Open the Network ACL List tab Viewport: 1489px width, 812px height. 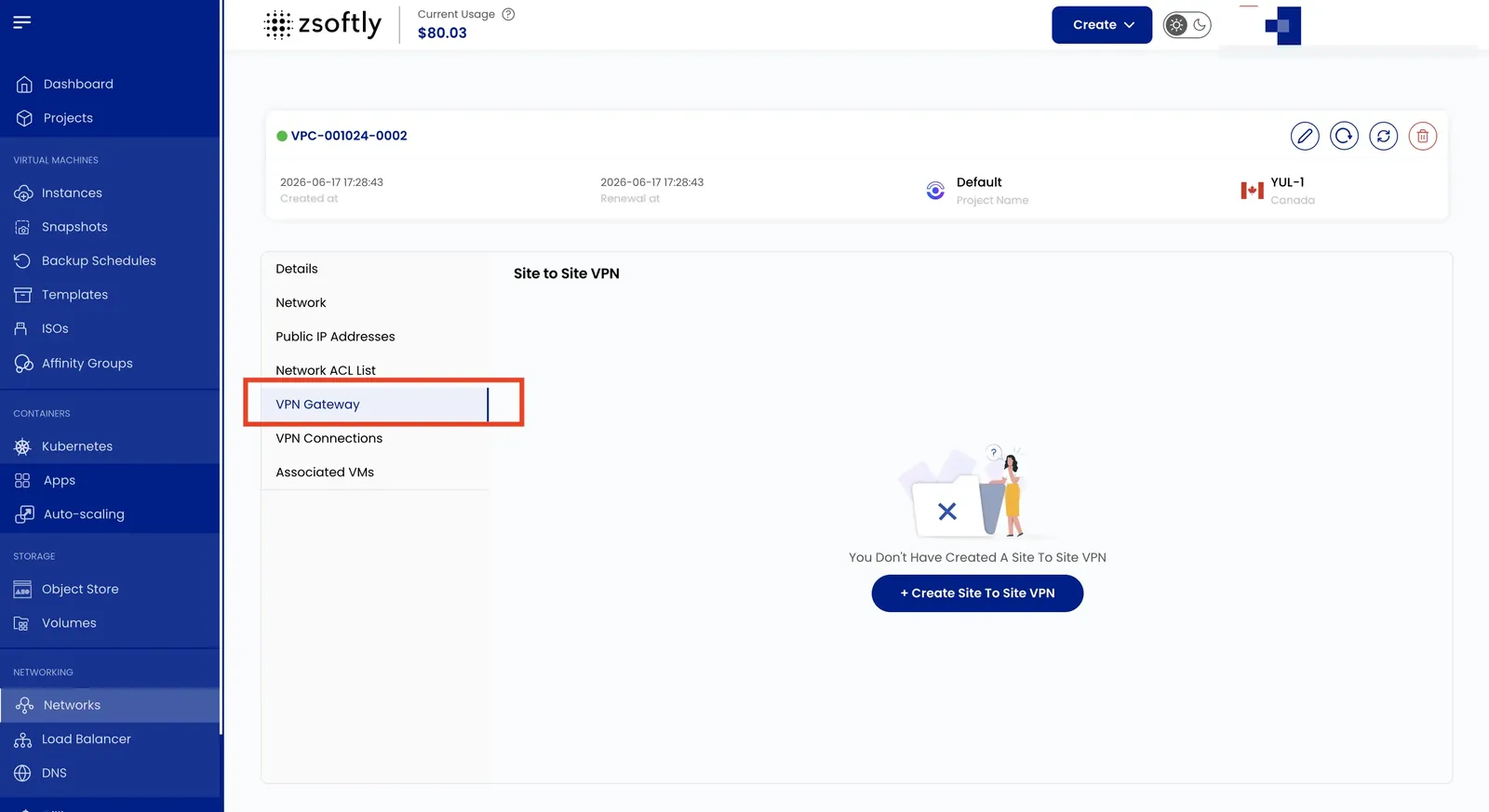(374, 370)
